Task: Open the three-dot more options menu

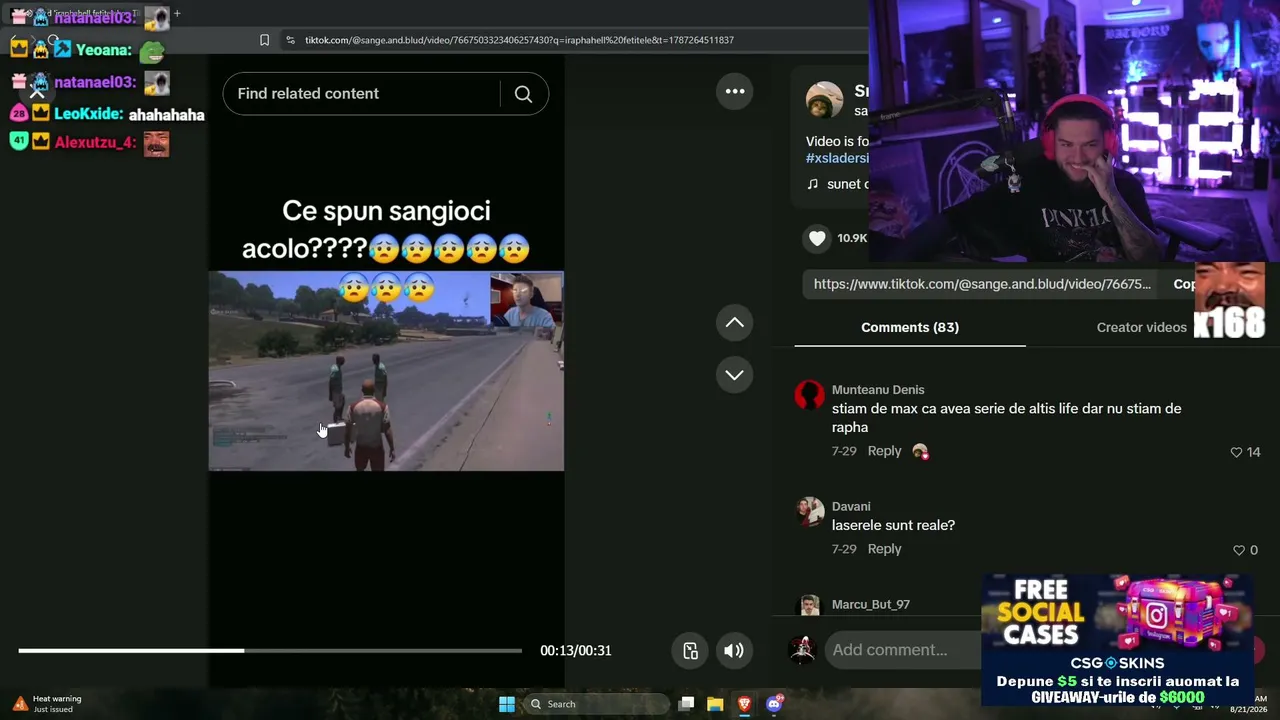Action: (x=735, y=91)
